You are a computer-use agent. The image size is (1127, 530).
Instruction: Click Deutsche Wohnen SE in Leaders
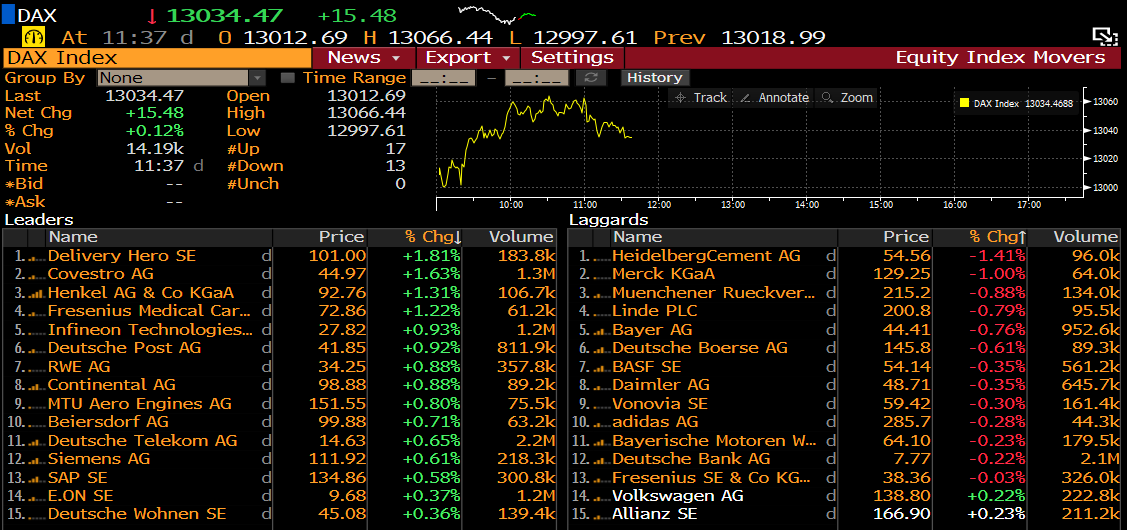tap(137, 514)
